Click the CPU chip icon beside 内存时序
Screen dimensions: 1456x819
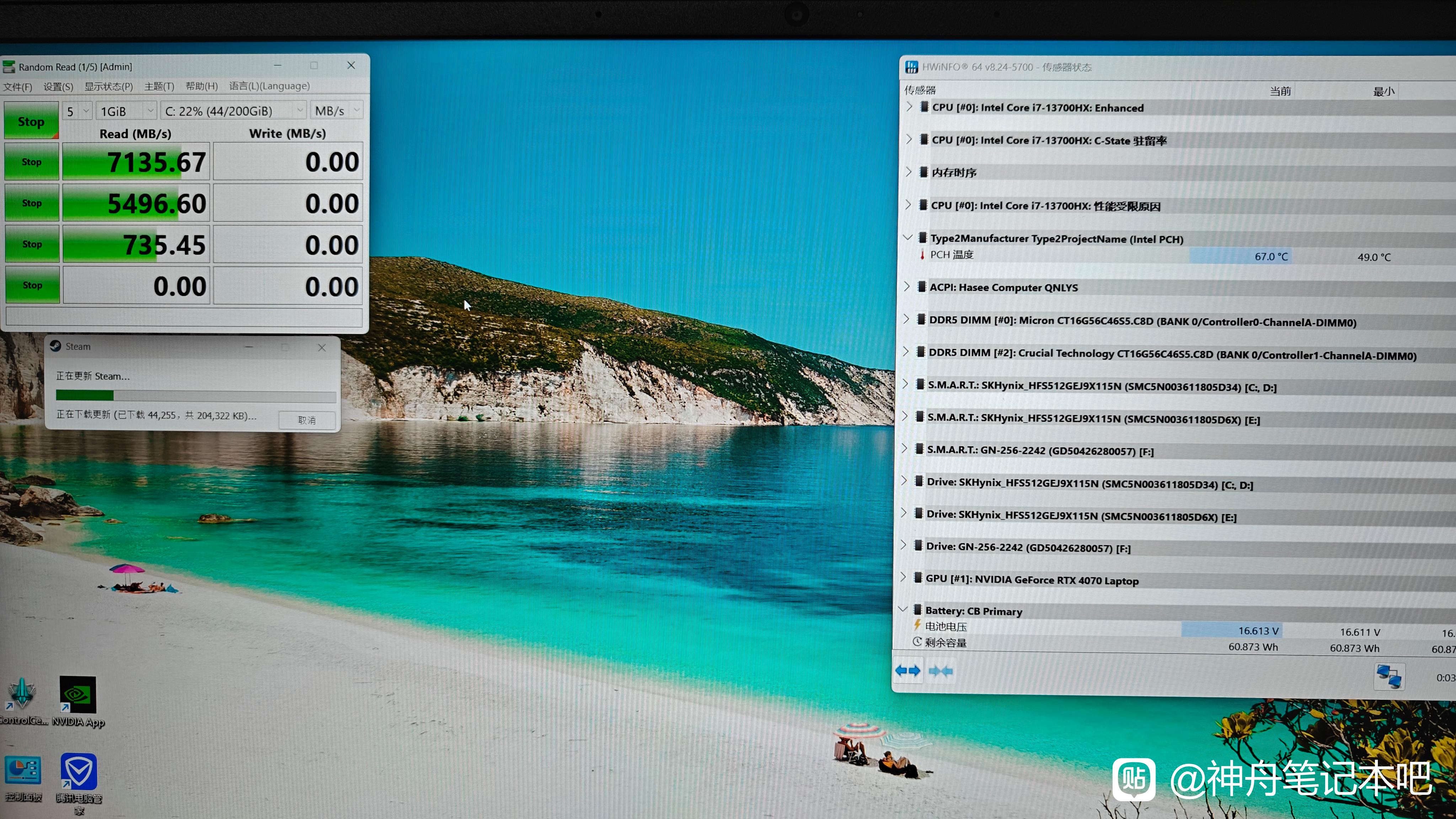(x=924, y=172)
